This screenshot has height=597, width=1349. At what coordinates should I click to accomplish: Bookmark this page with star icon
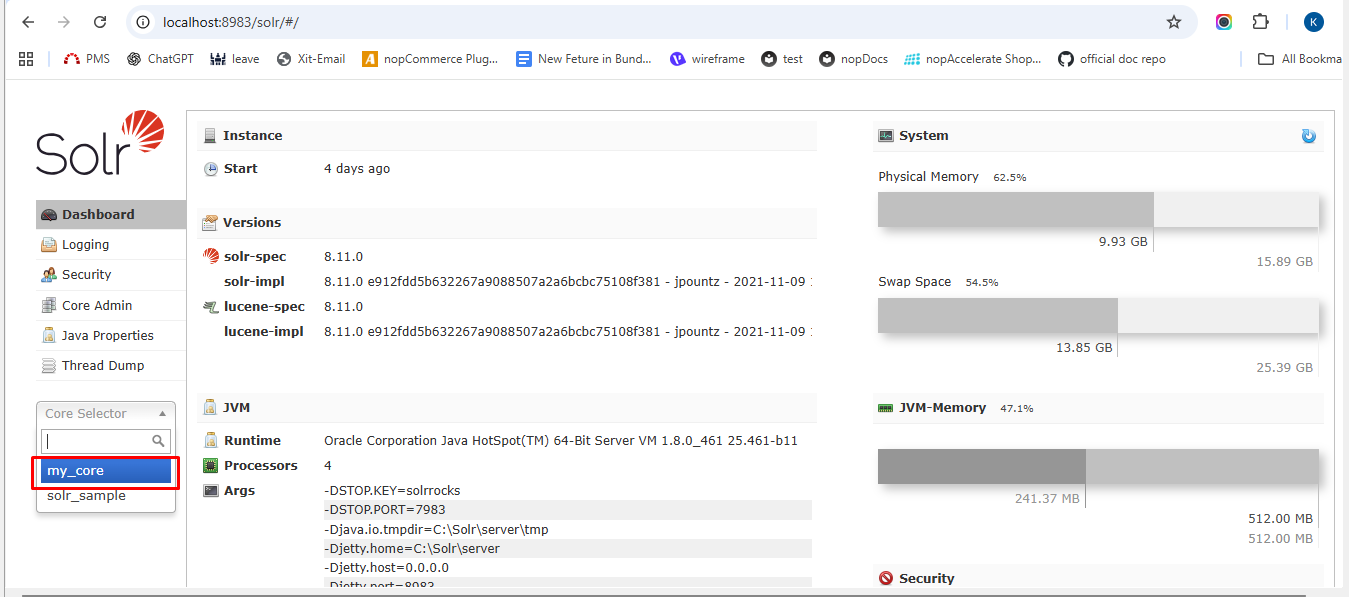1174,22
